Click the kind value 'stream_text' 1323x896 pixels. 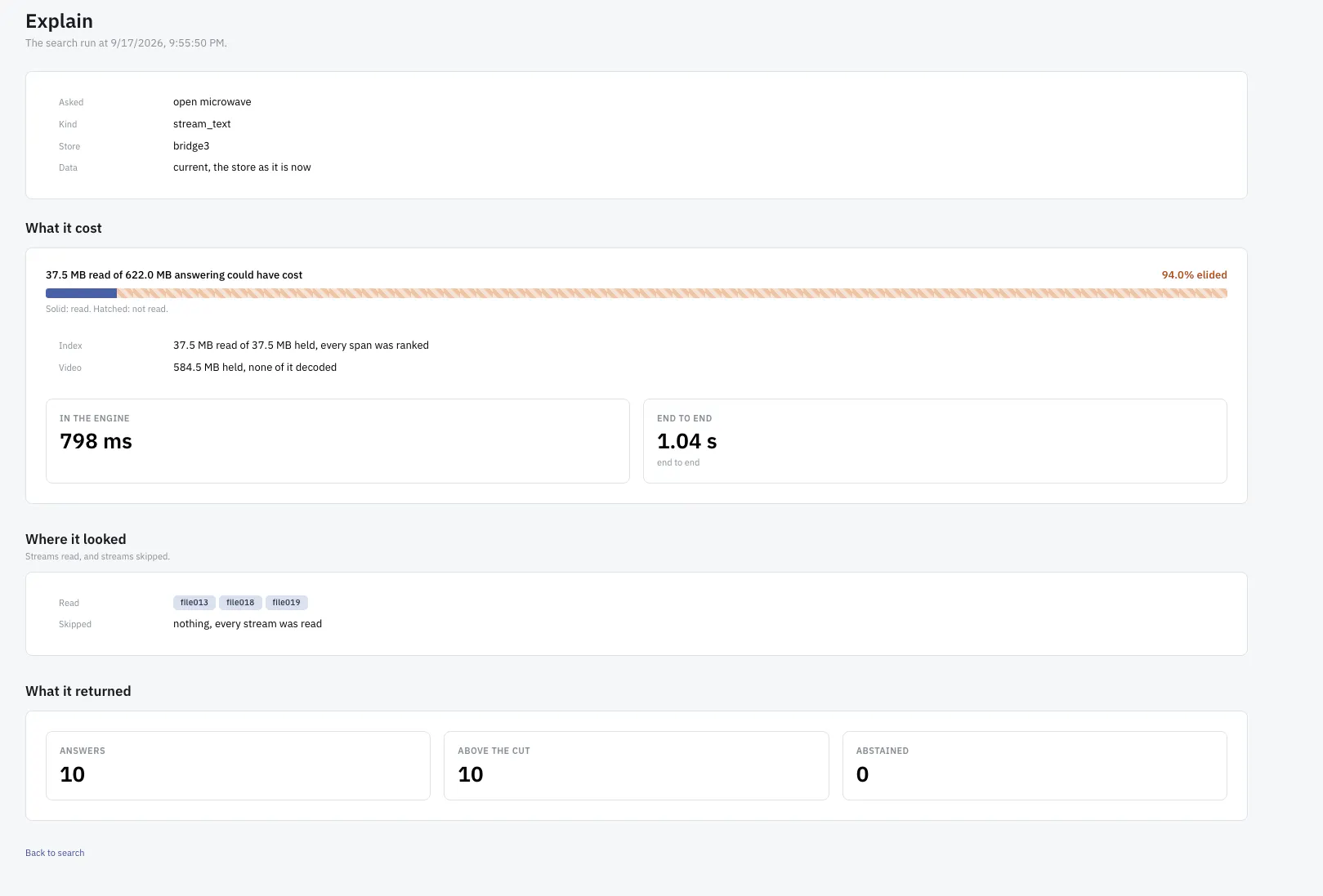click(202, 124)
